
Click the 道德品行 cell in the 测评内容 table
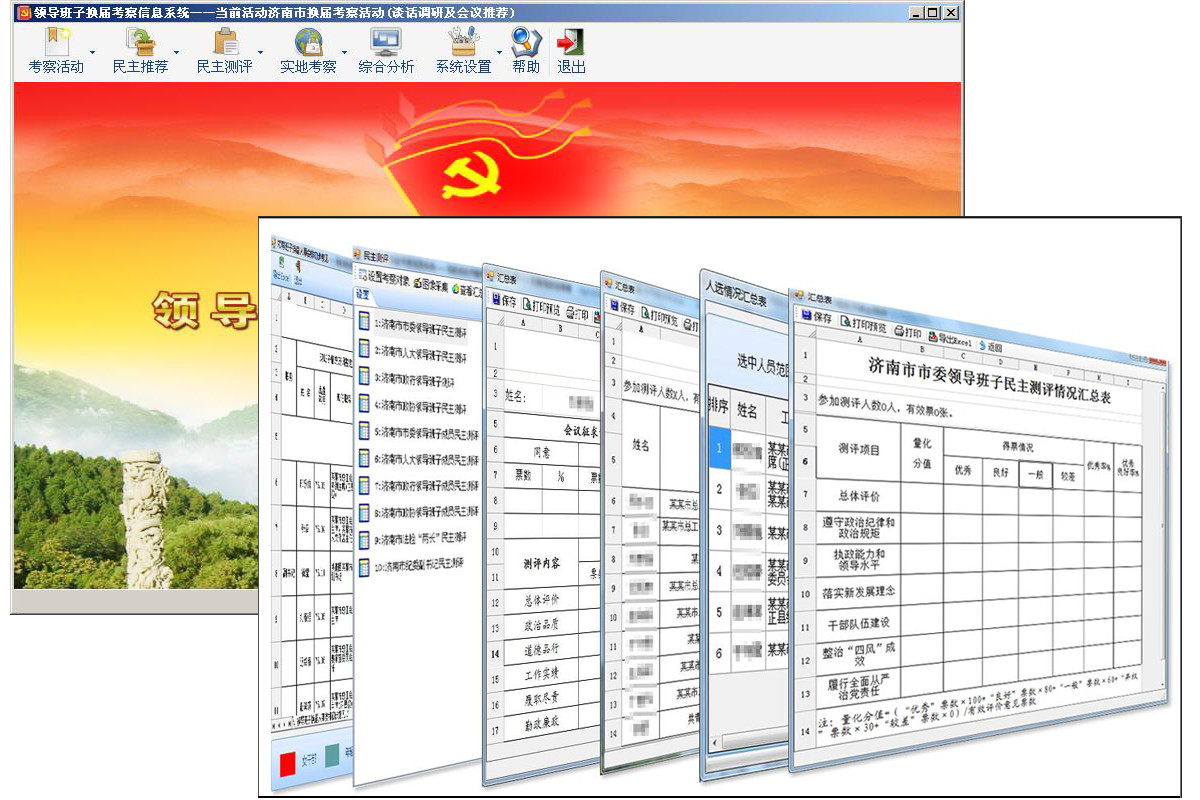pos(543,649)
